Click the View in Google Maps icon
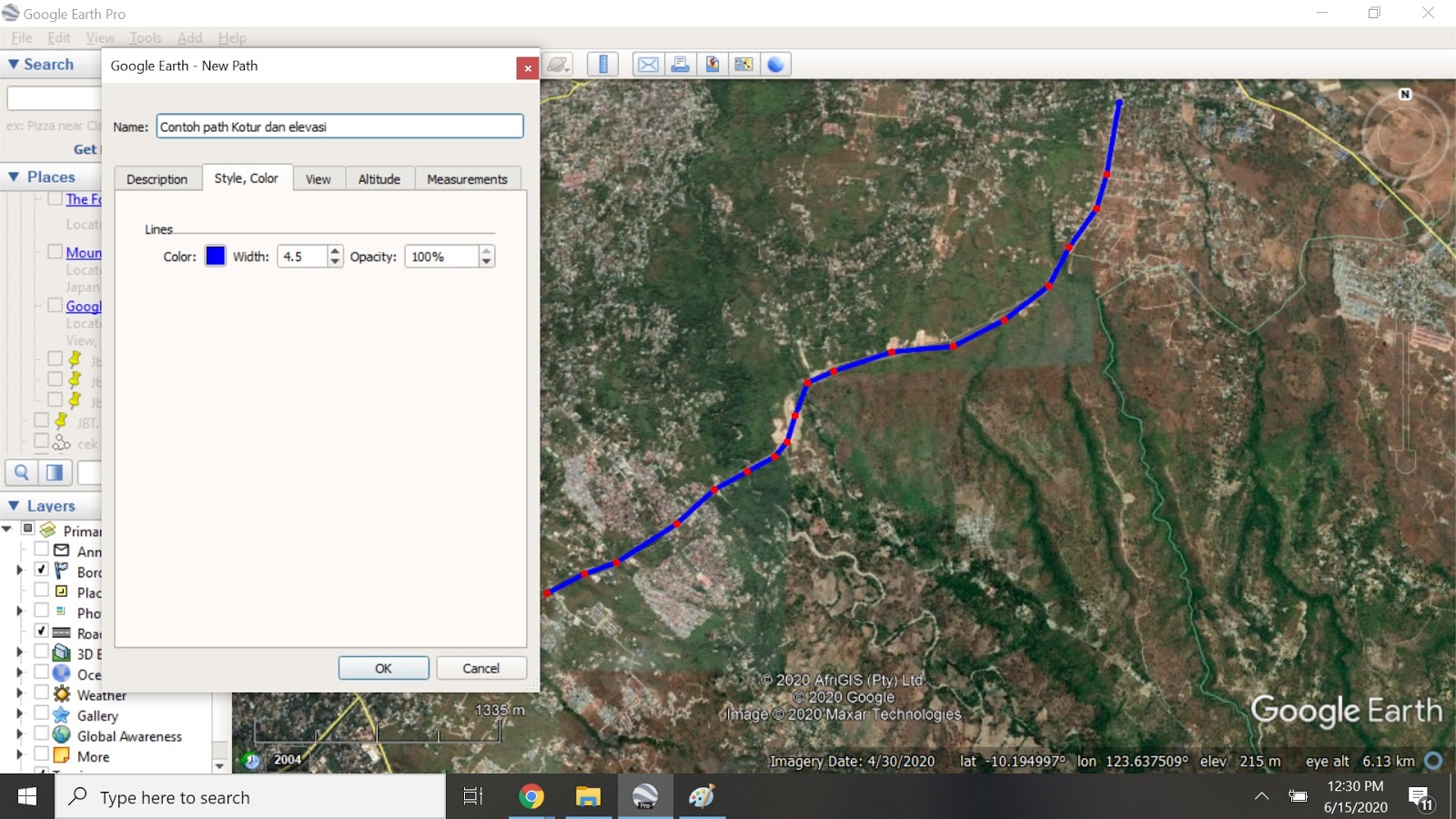Image resolution: width=1456 pixels, height=819 pixels. coord(743,65)
